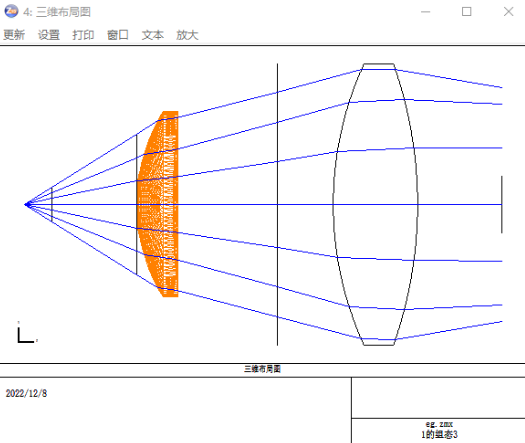
Task: Open the 文本 menu
Action: [153, 35]
